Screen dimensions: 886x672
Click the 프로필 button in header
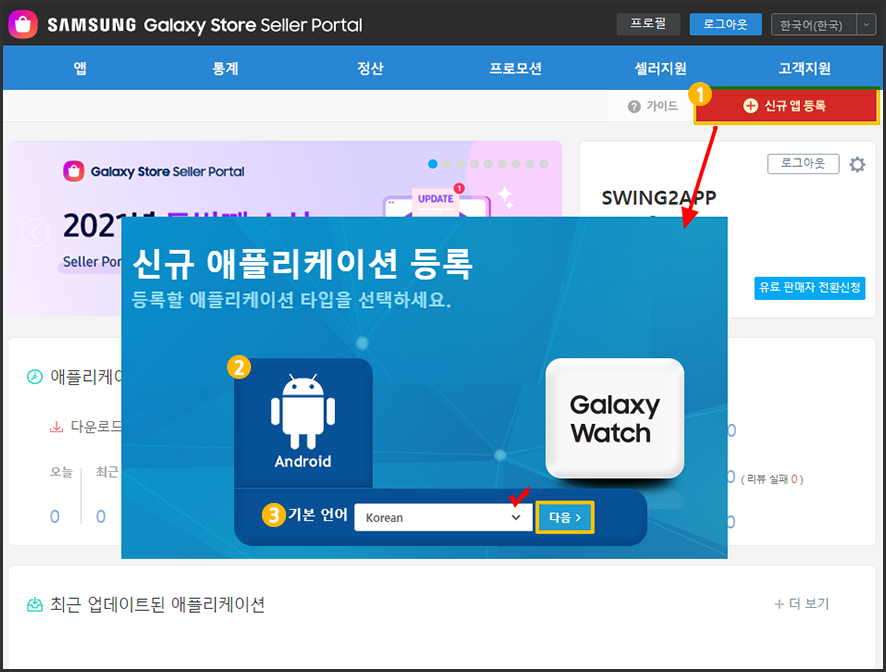tap(648, 24)
